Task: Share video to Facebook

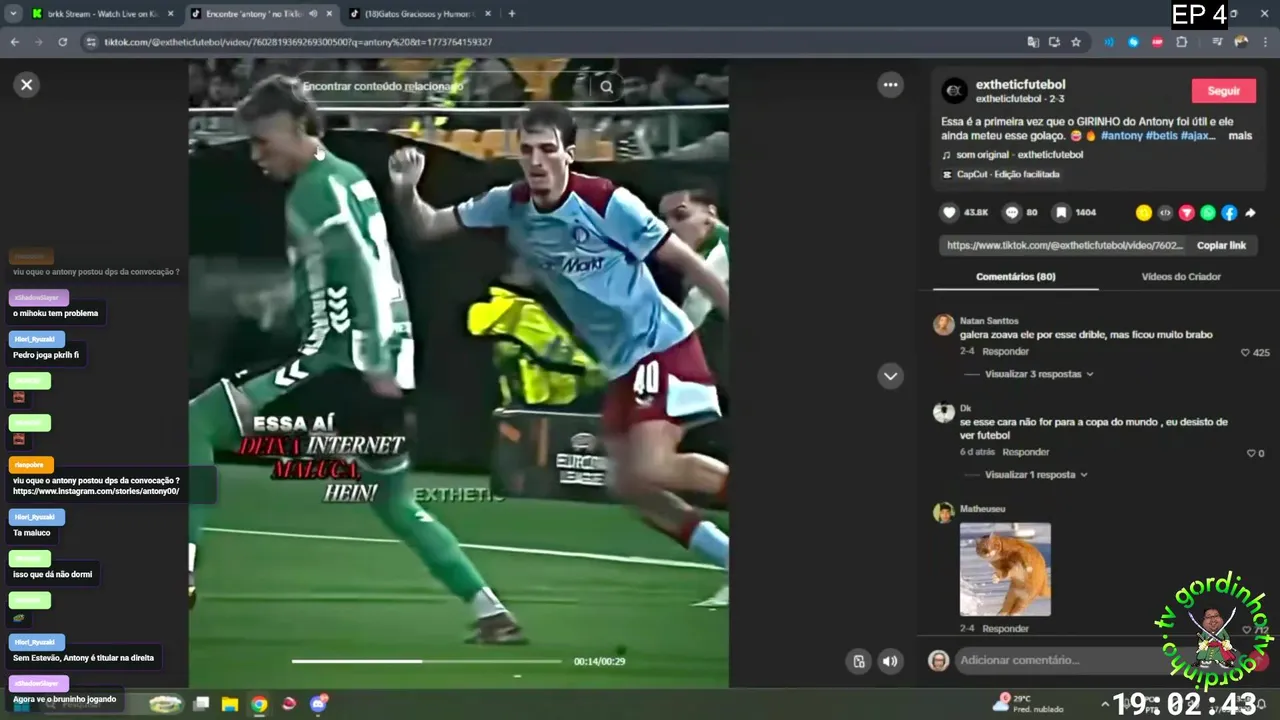Action: pyautogui.click(x=1229, y=213)
